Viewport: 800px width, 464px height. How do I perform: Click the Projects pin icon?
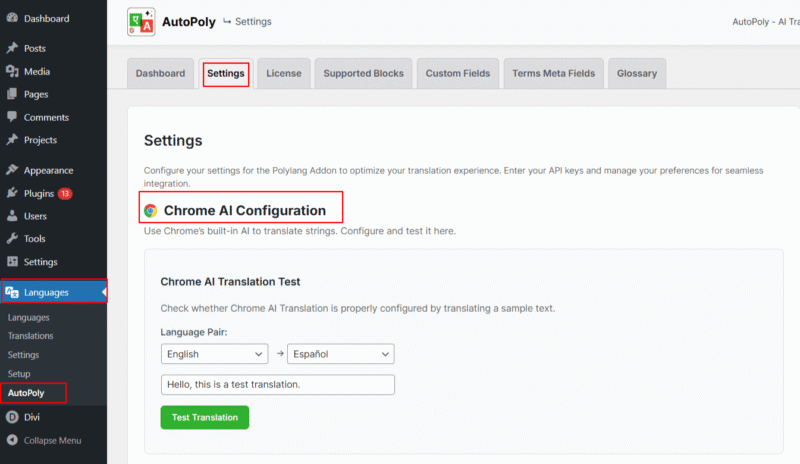(12, 139)
